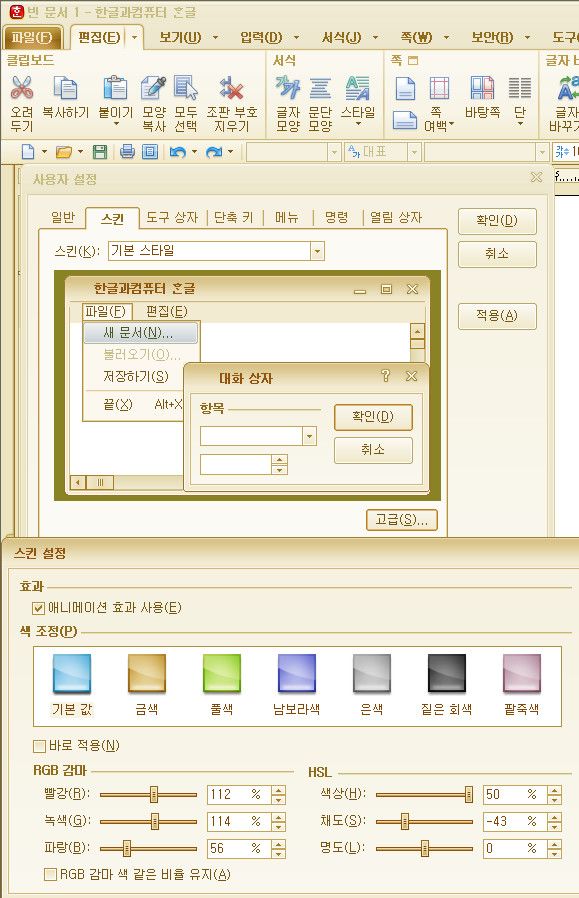Switch to the 메뉴 tab
Viewport: 579px width, 898px height.
pyautogui.click(x=286, y=218)
